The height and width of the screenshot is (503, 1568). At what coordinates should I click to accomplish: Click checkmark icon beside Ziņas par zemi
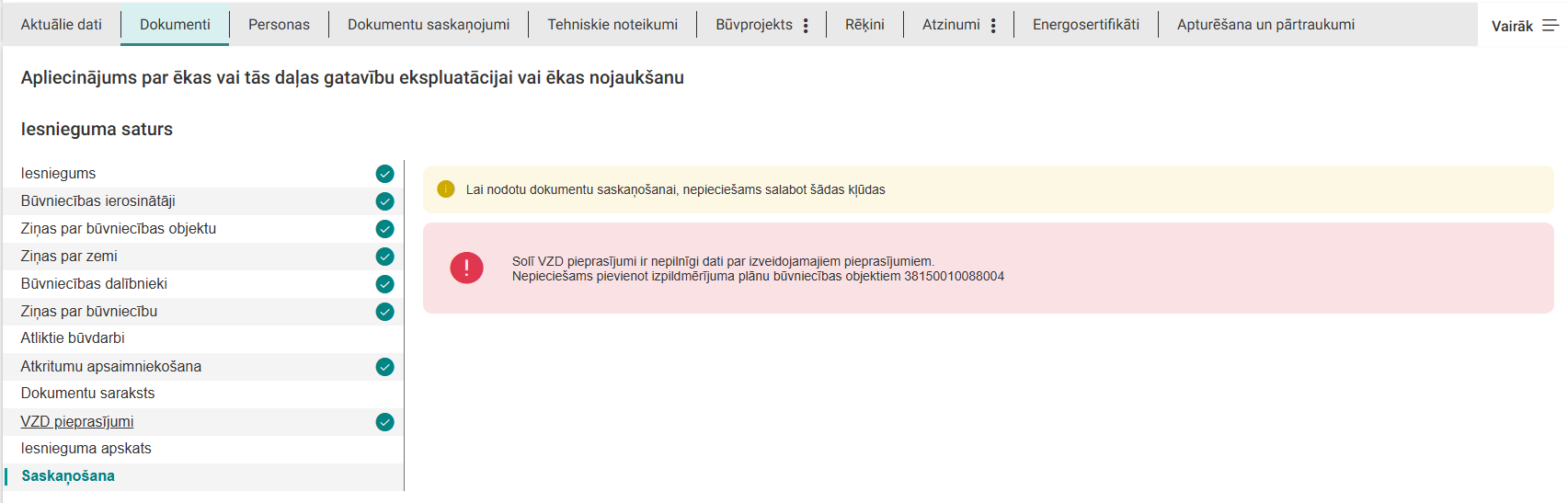(x=384, y=257)
